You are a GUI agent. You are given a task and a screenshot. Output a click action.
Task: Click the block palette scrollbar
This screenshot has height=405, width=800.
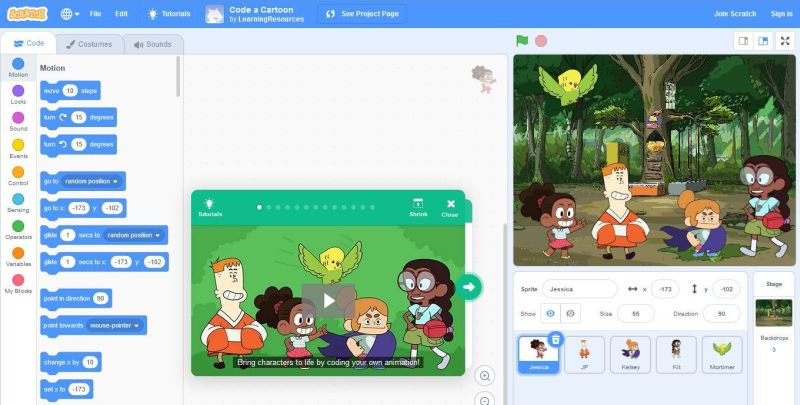(178, 77)
